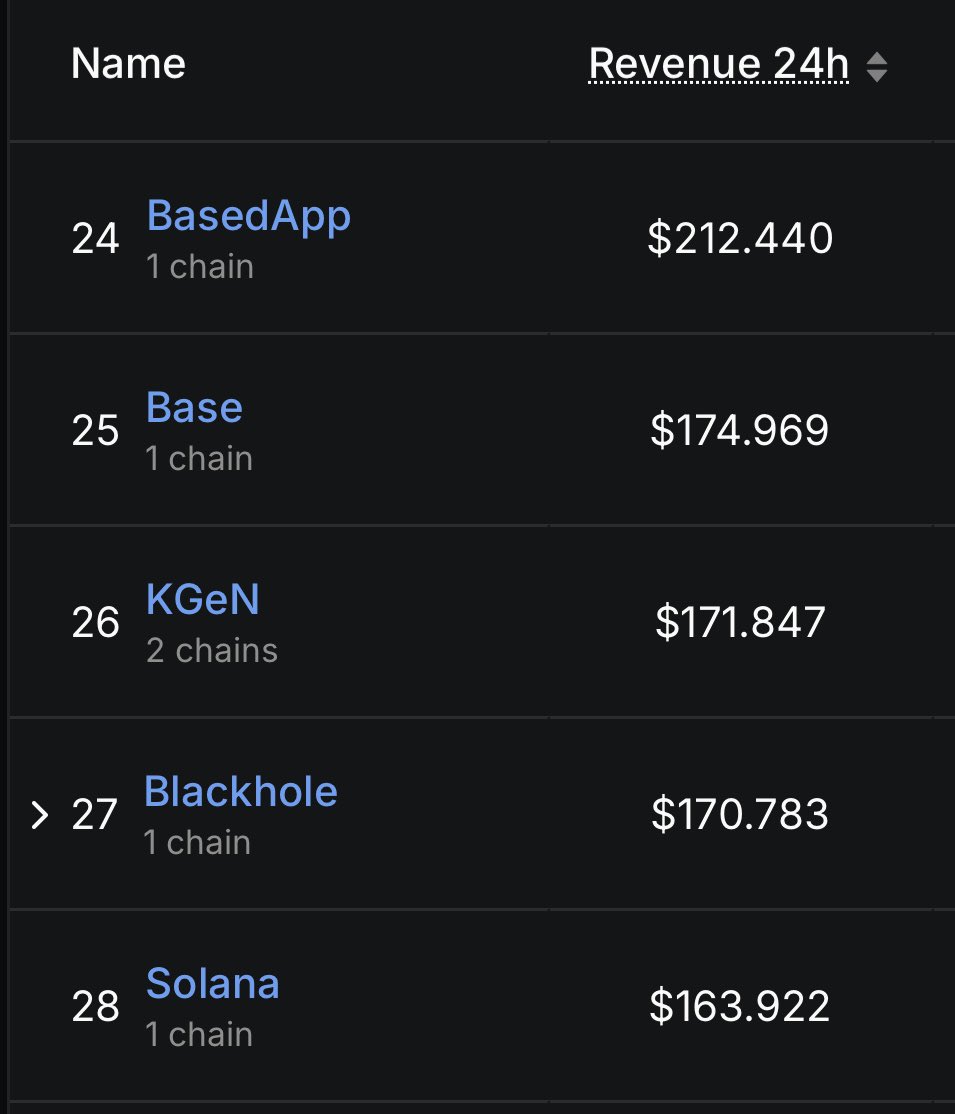Sort by the Revenue 24h arrows icon
Viewport: 955px width, 1114px height.
877,67
